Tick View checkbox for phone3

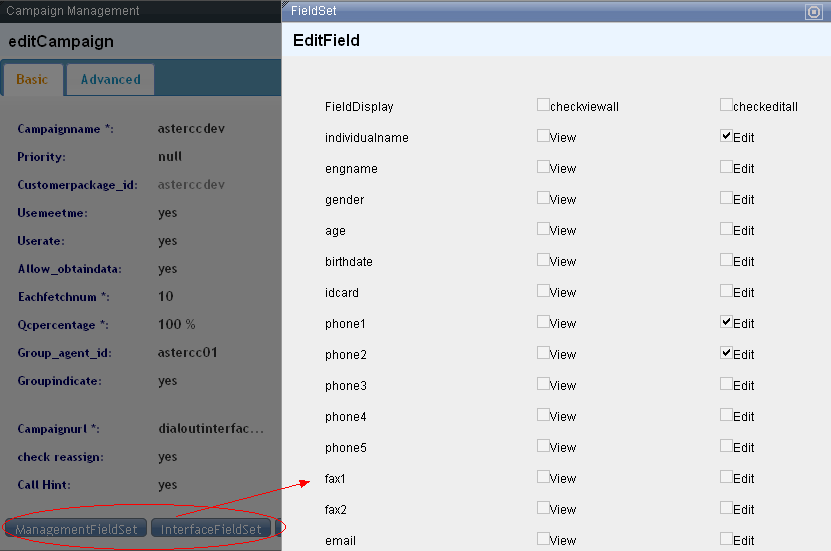pyautogui.click(x=543, y=384)
